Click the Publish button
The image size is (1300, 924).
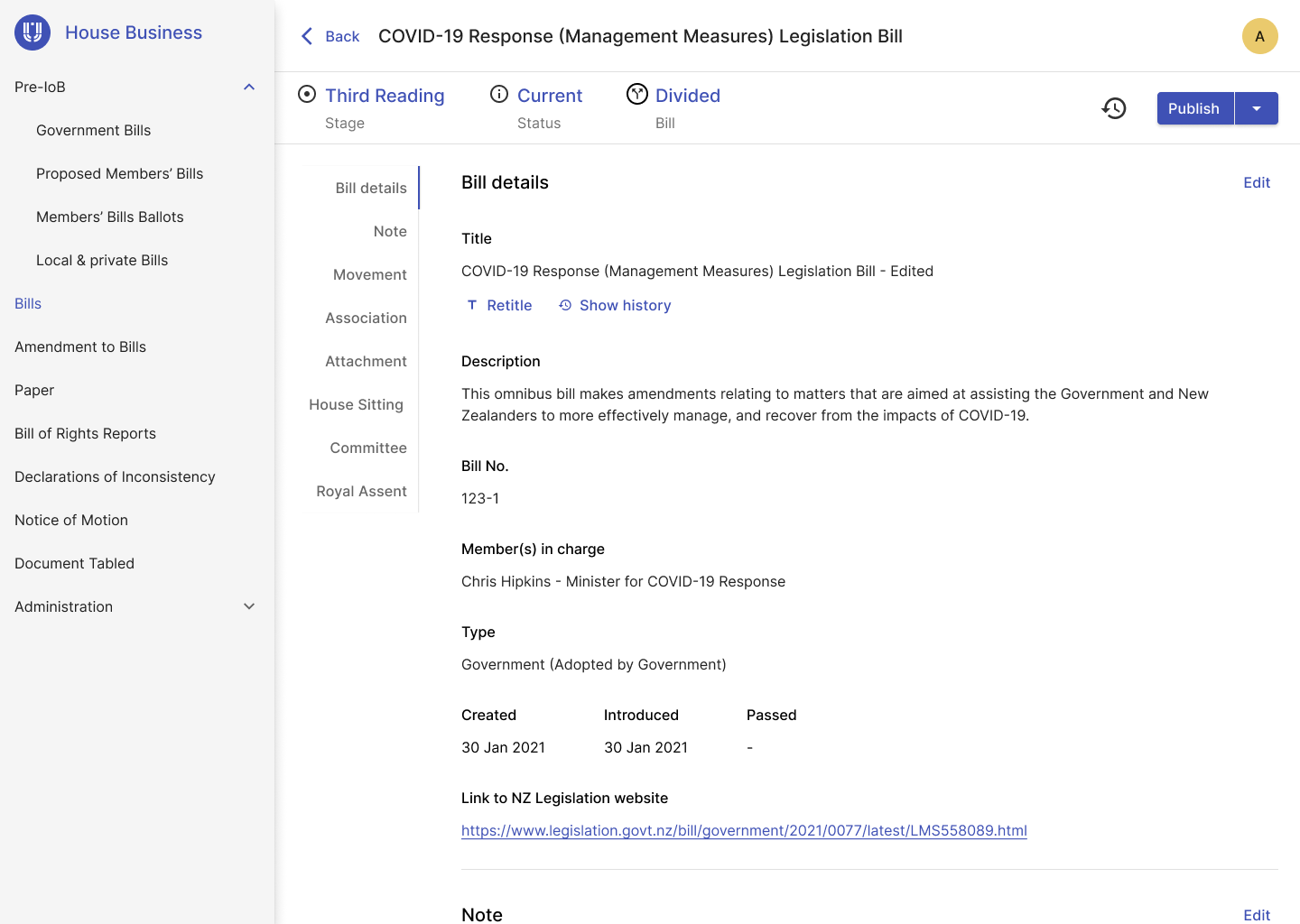pos(1194,108)
